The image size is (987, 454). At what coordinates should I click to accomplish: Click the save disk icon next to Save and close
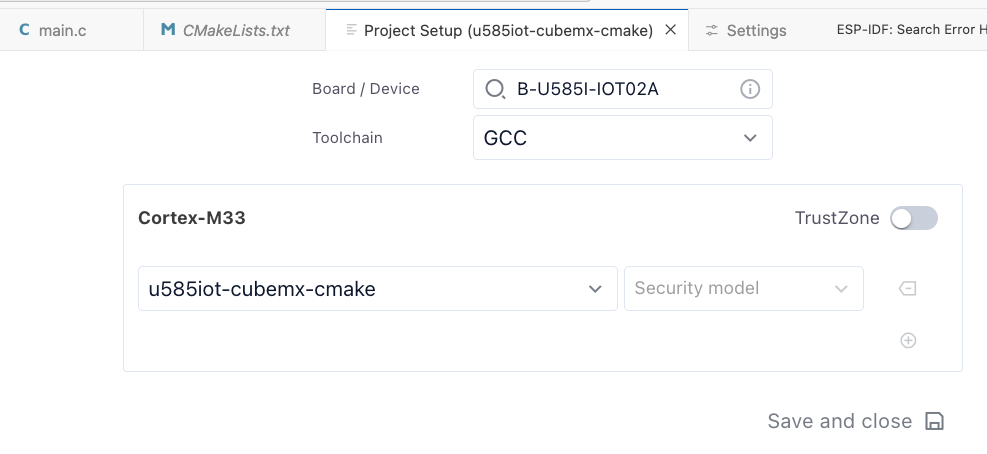pyautogui.click(x=935, y=421)
